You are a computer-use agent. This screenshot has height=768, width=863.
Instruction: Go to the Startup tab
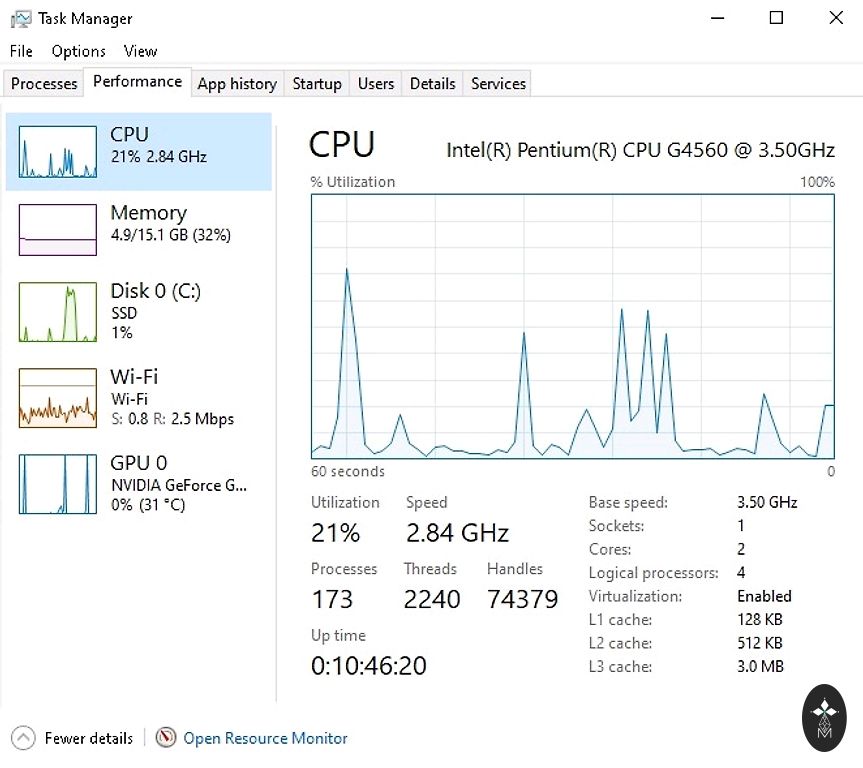click(317, 84)
